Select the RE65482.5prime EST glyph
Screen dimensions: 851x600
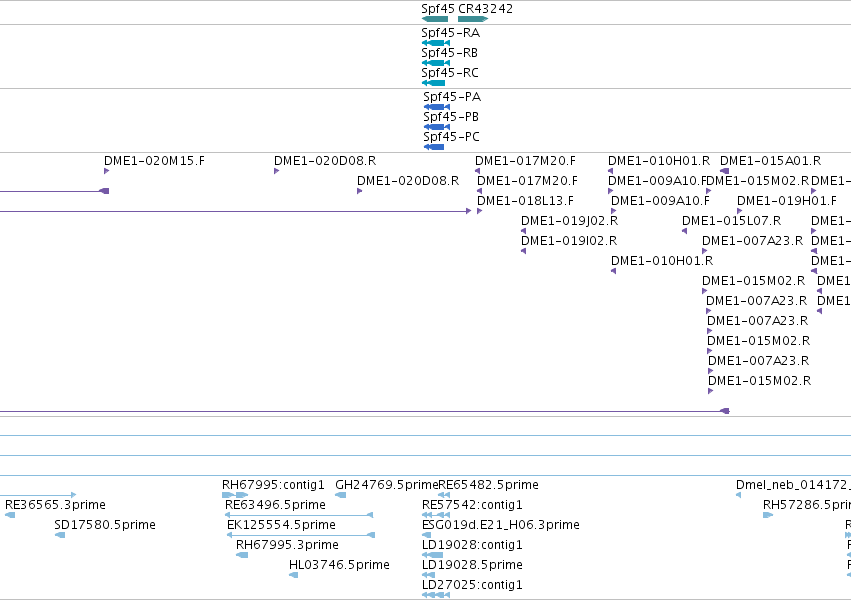[x=444, y=495]
